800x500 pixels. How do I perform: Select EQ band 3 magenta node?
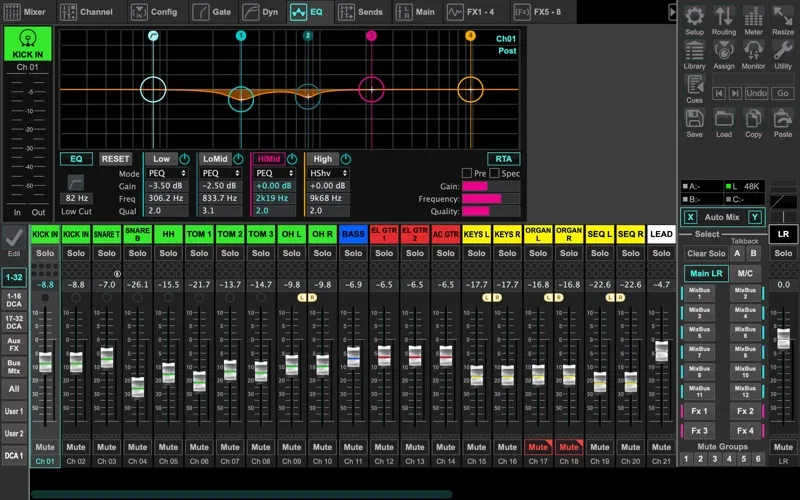point(371,89)
